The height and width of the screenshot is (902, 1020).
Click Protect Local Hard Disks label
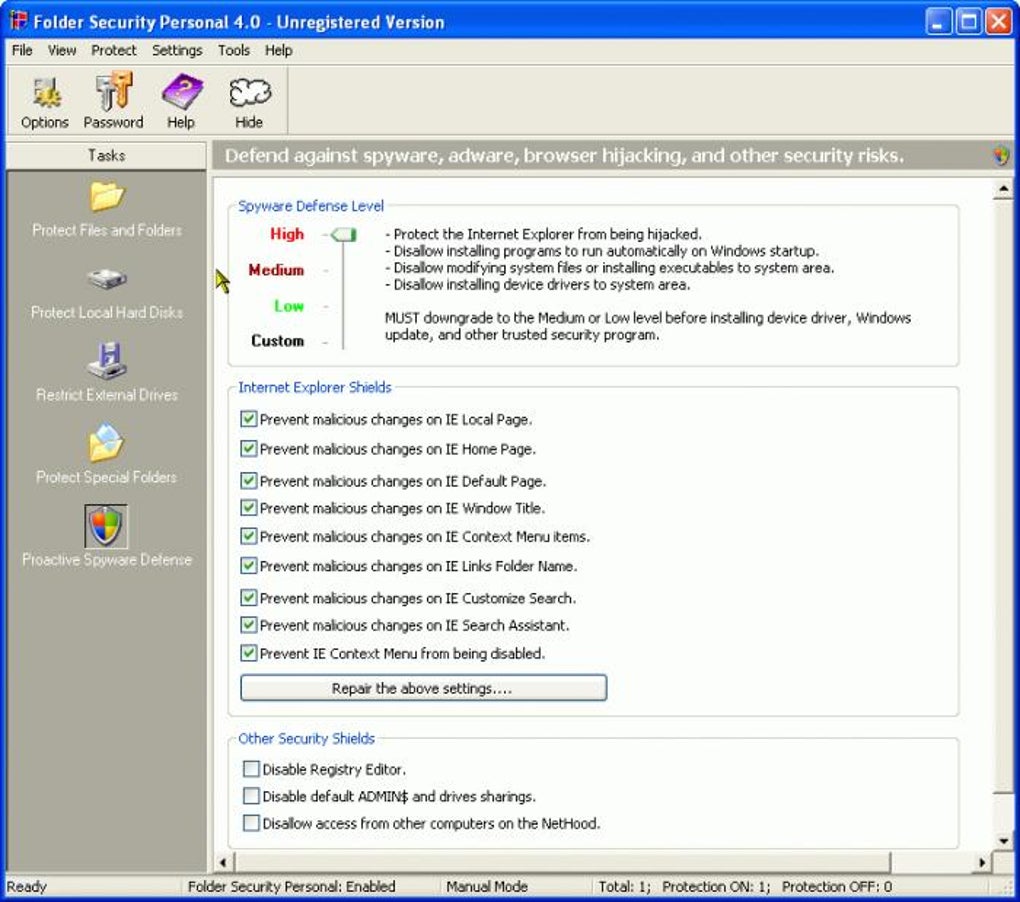point(107,312)
